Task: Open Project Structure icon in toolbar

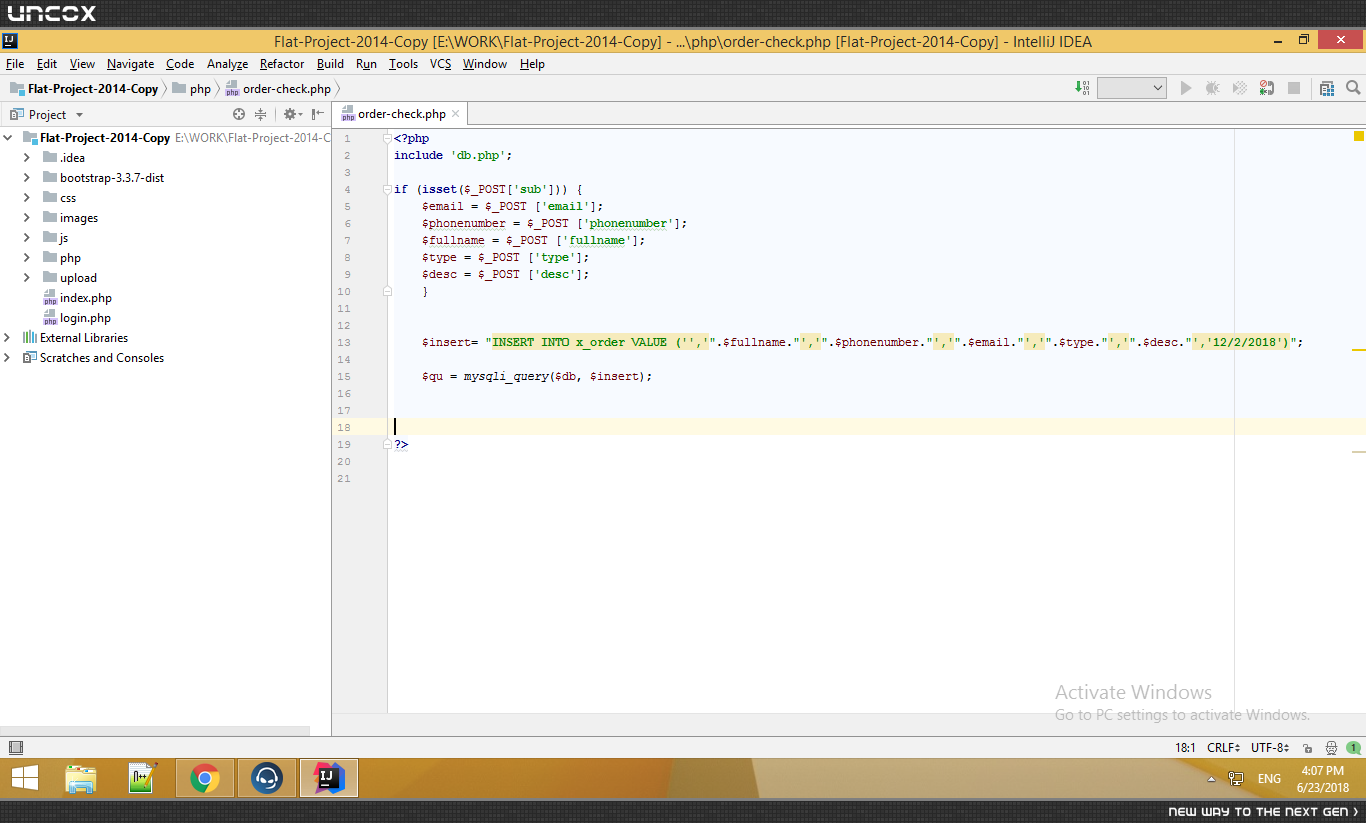Action: (x=1327, y=88)
